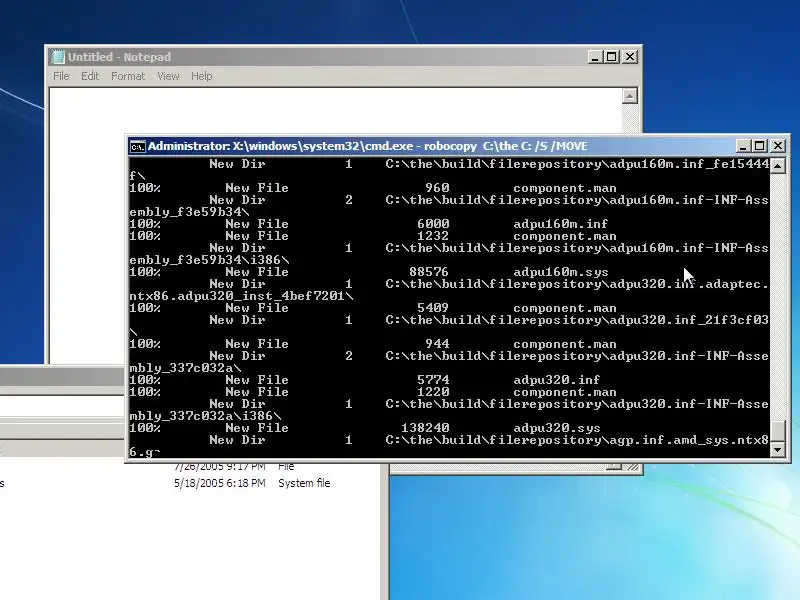Click the adpu320.inf file name
This screenshot has width=800, height=600.
tap(557, 380)
